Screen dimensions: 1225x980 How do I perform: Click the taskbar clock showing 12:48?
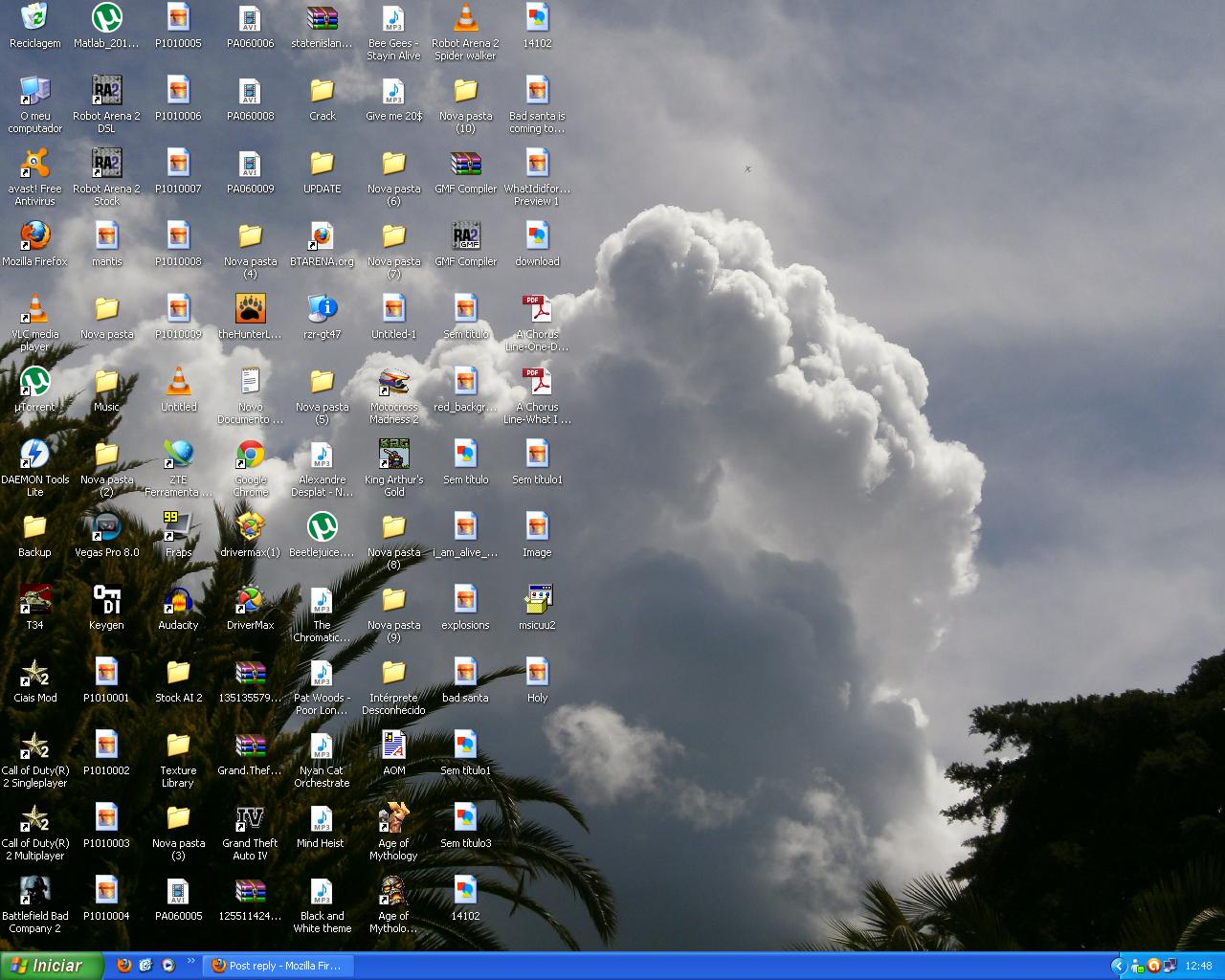click(x=1198, y=966)
